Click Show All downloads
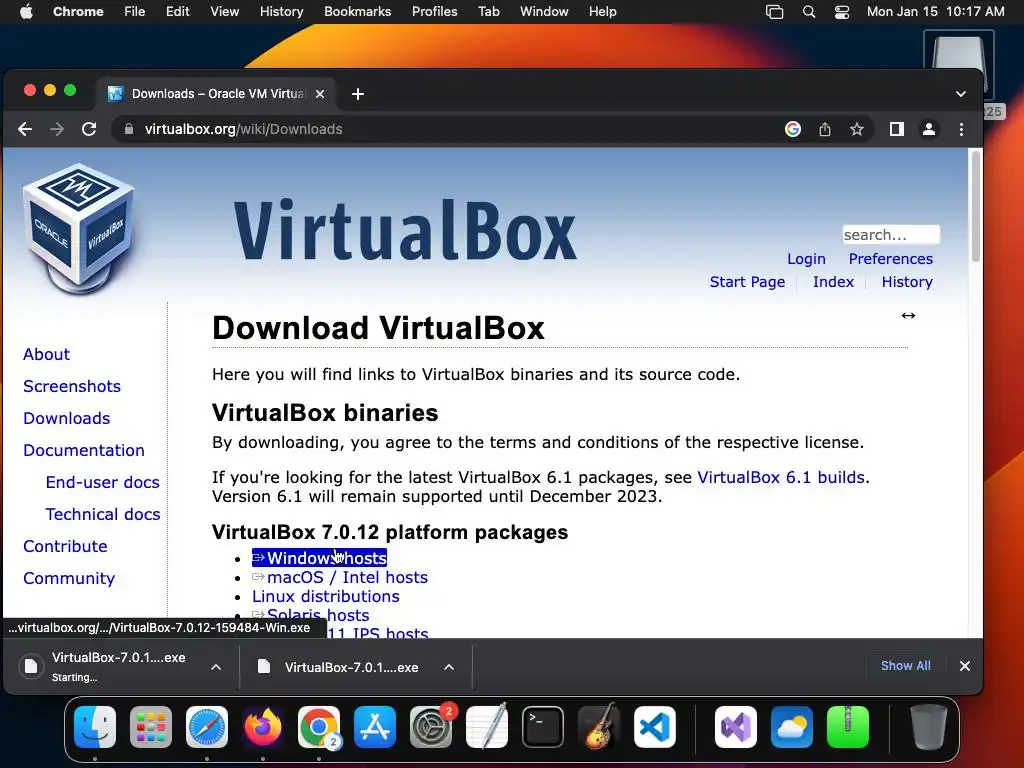1024x768 pixels. [x=905, y=665]
